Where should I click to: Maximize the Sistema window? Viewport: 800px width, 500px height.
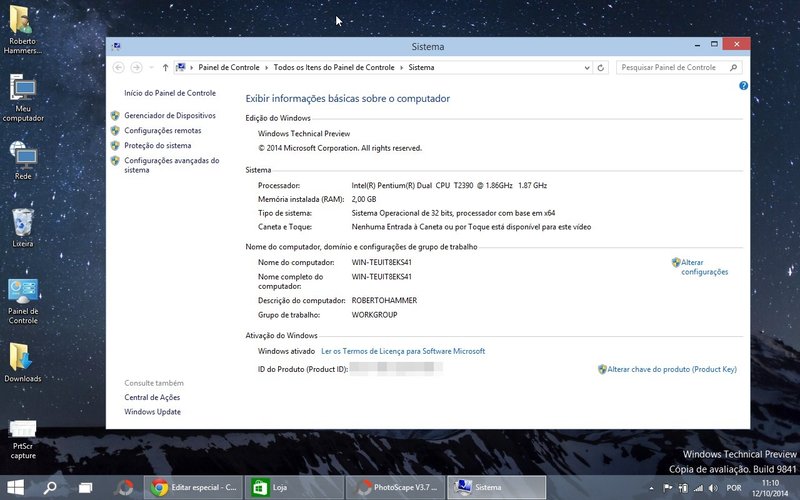point(714,44)
